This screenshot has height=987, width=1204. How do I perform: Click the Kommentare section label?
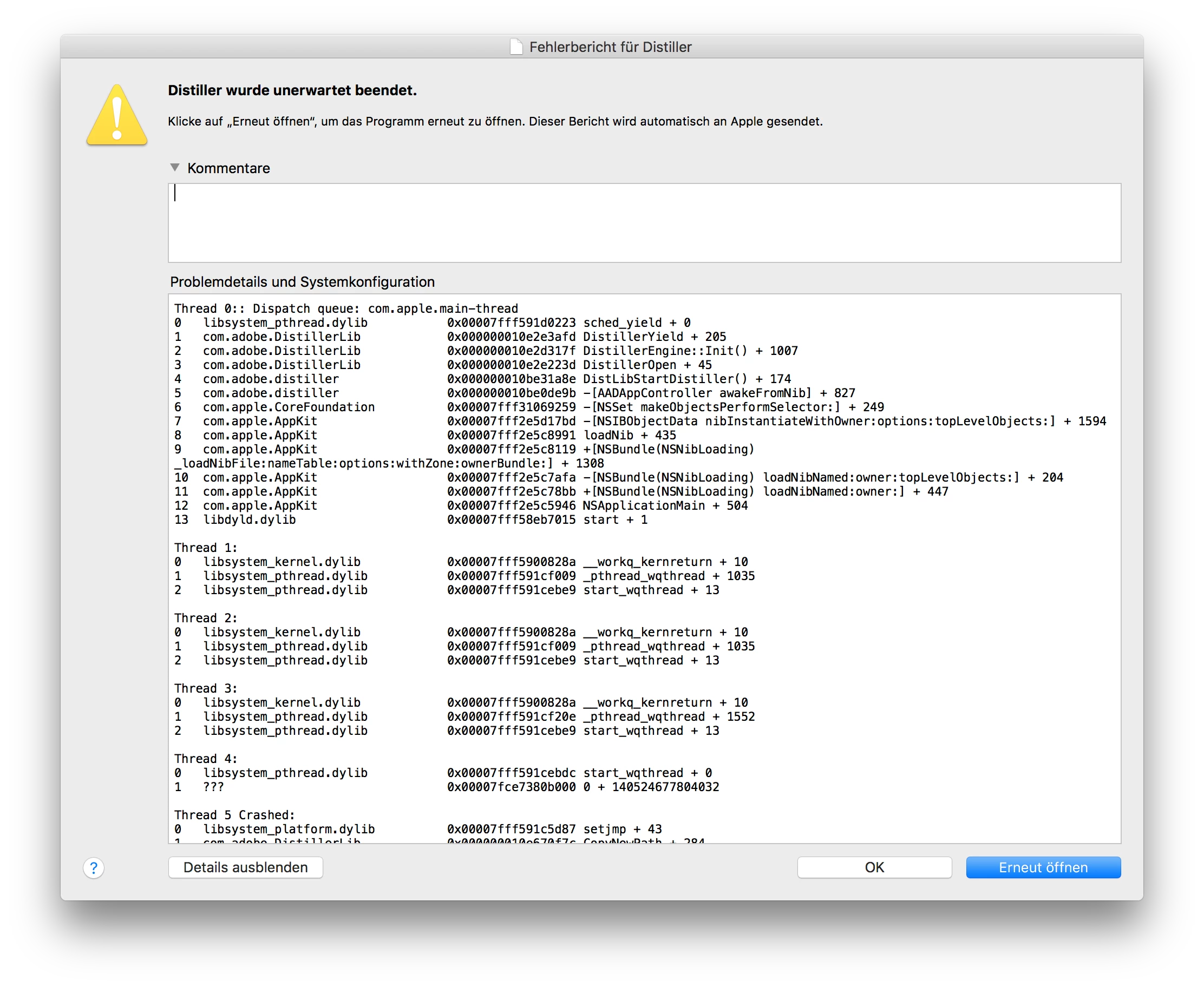[228, 168]
